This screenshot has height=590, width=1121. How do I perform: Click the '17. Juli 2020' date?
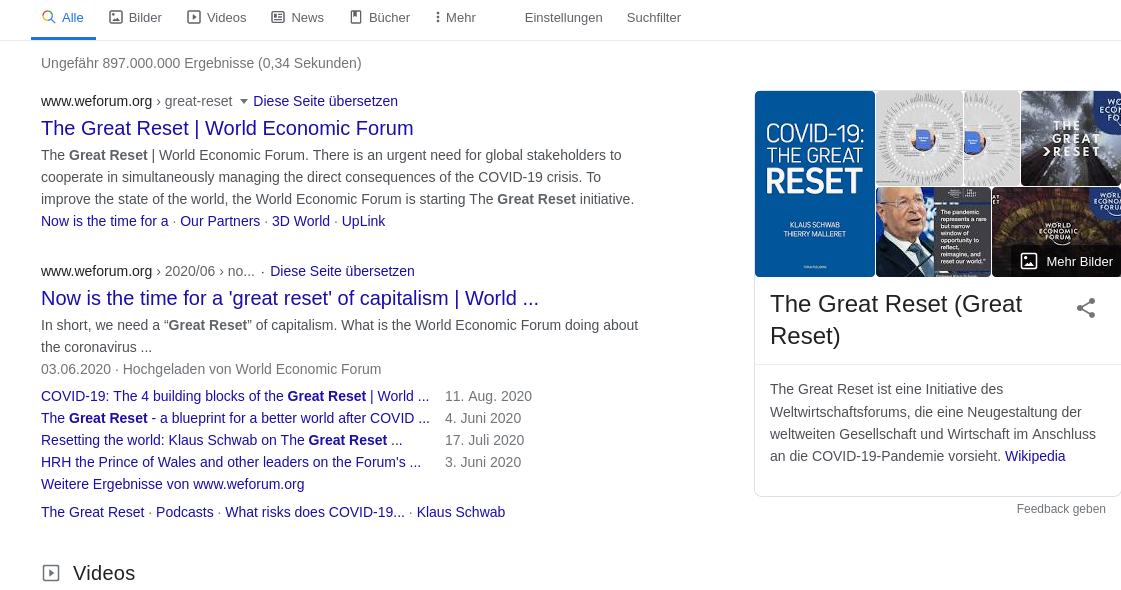coord(485,441)
